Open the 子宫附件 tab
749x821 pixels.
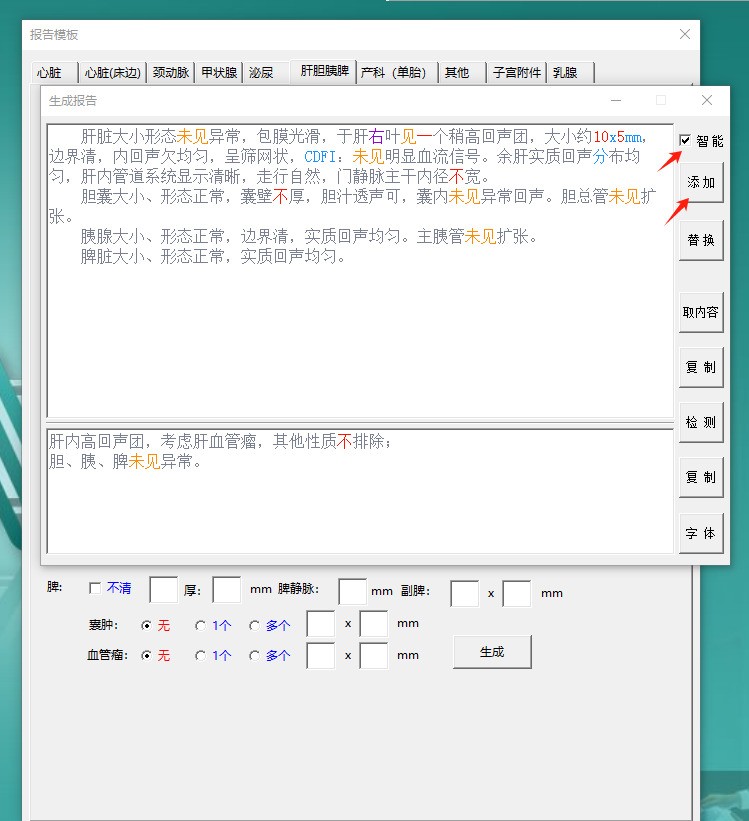pyautogui.click(x=517, y=73)
